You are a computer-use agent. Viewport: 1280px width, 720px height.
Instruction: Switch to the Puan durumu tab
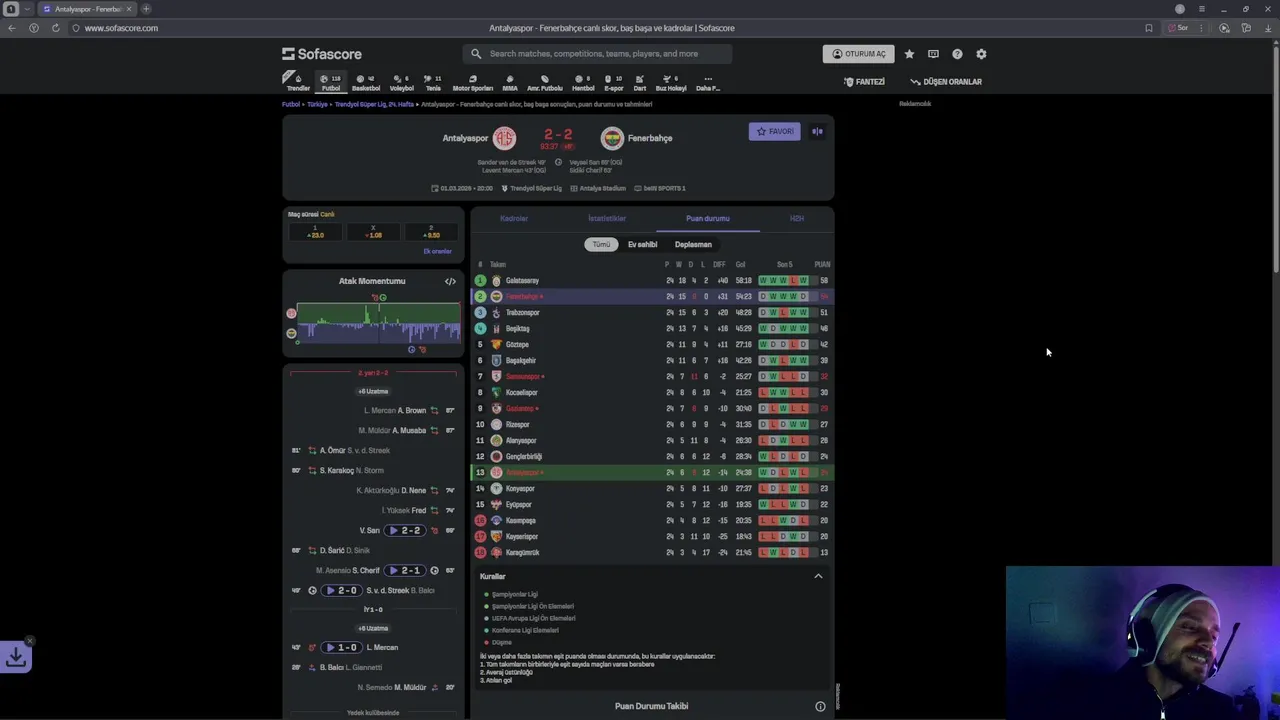pos(708,218)
